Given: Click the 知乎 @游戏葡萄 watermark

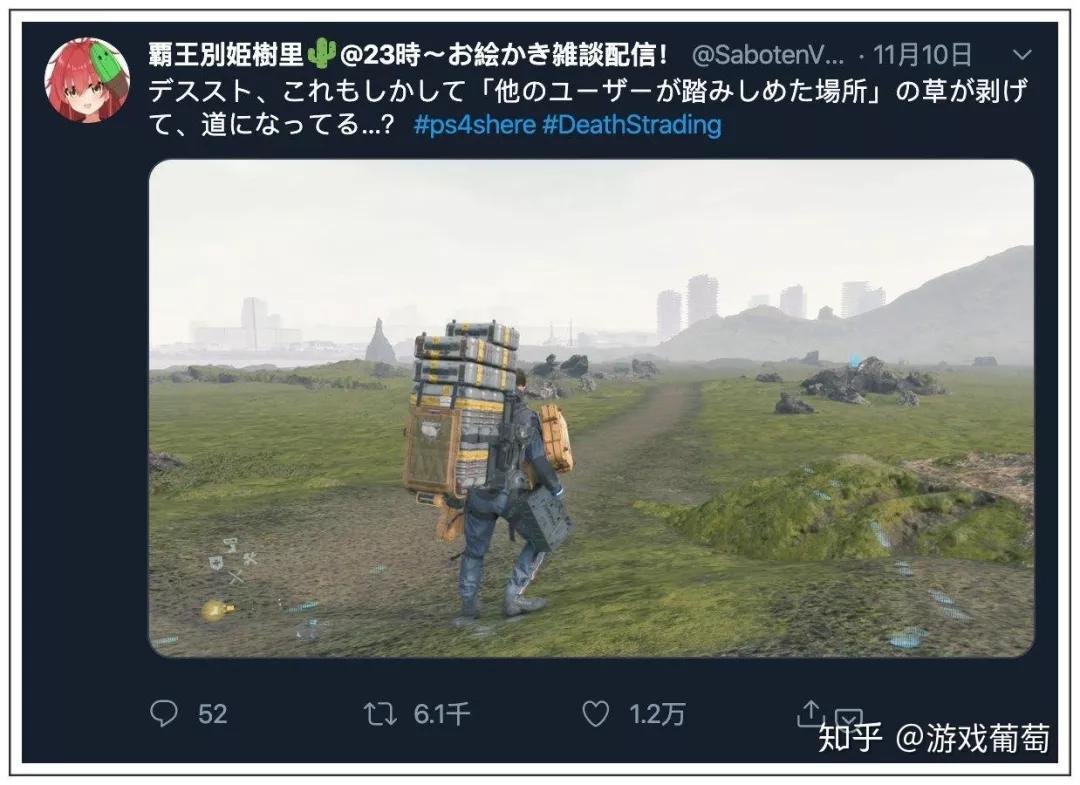Looking at the screenshot, I should 933,738.
